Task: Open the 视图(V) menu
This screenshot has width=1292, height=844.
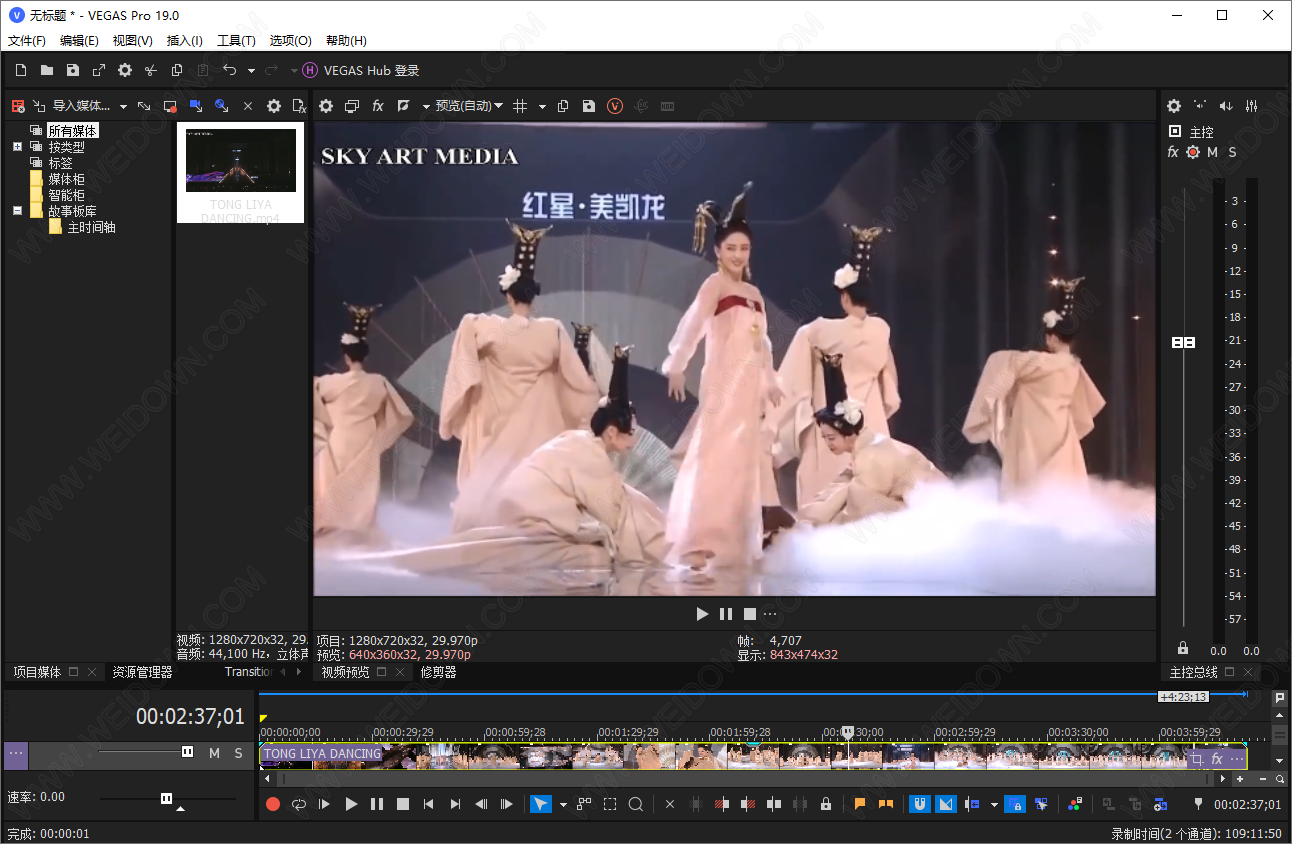Action: 132,41
